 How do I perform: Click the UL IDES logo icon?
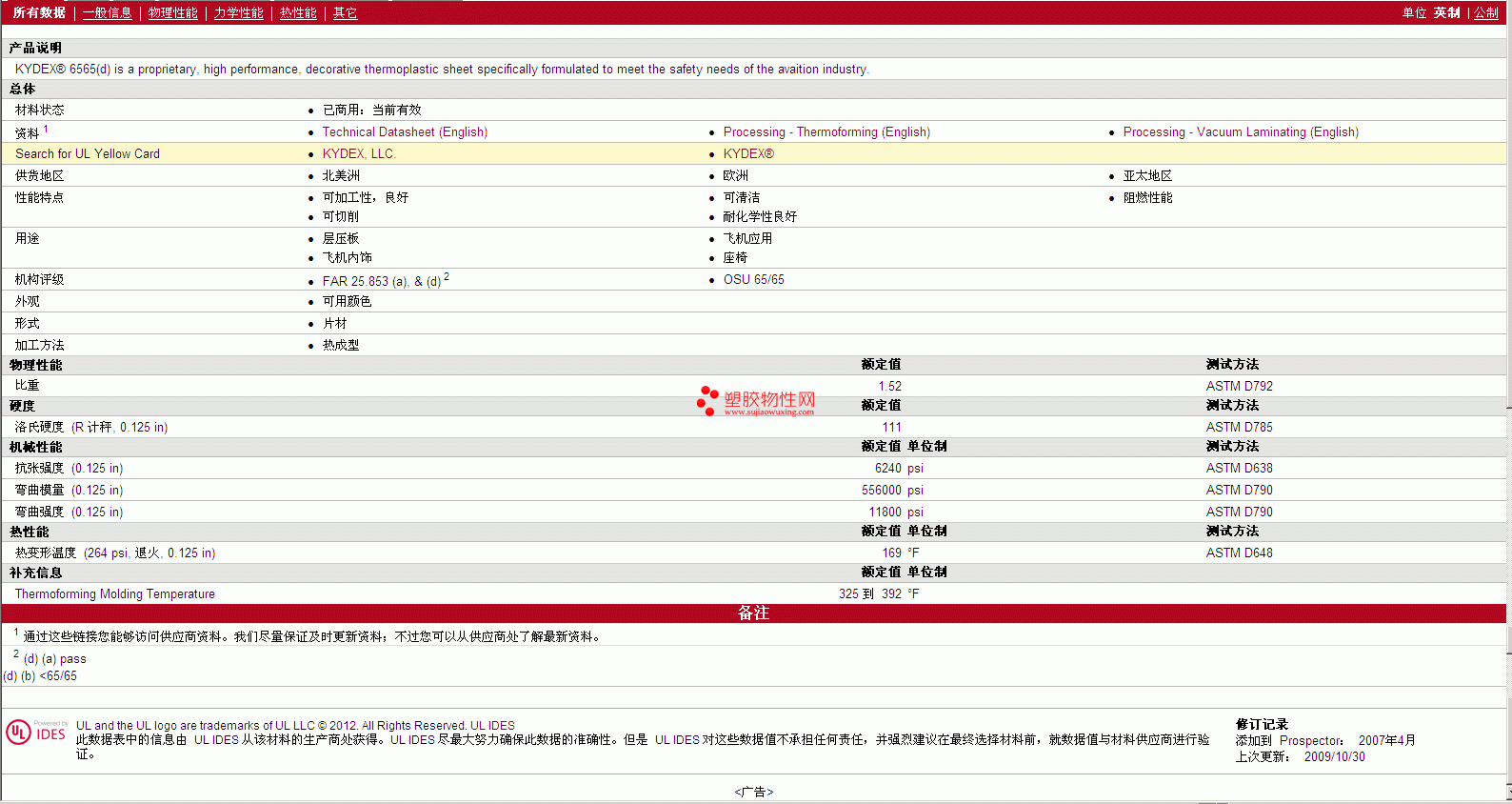[36, 732]
